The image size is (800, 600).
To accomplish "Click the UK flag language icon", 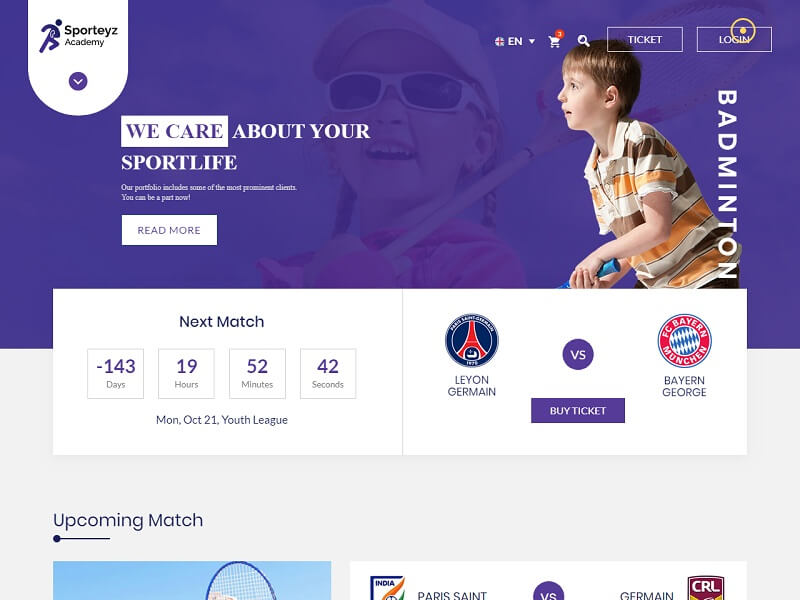I will tap(499, 41).
